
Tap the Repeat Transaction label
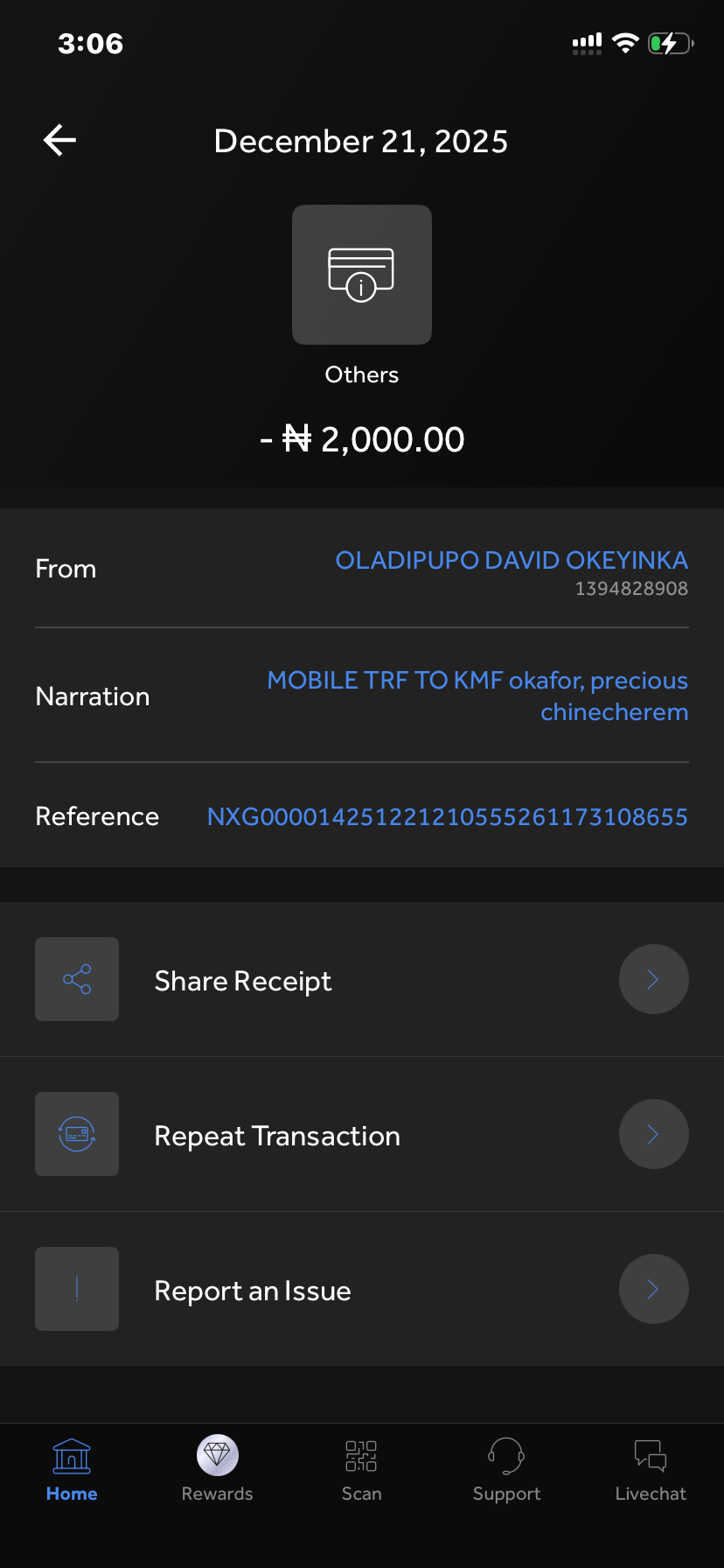tap(277, 1136)
